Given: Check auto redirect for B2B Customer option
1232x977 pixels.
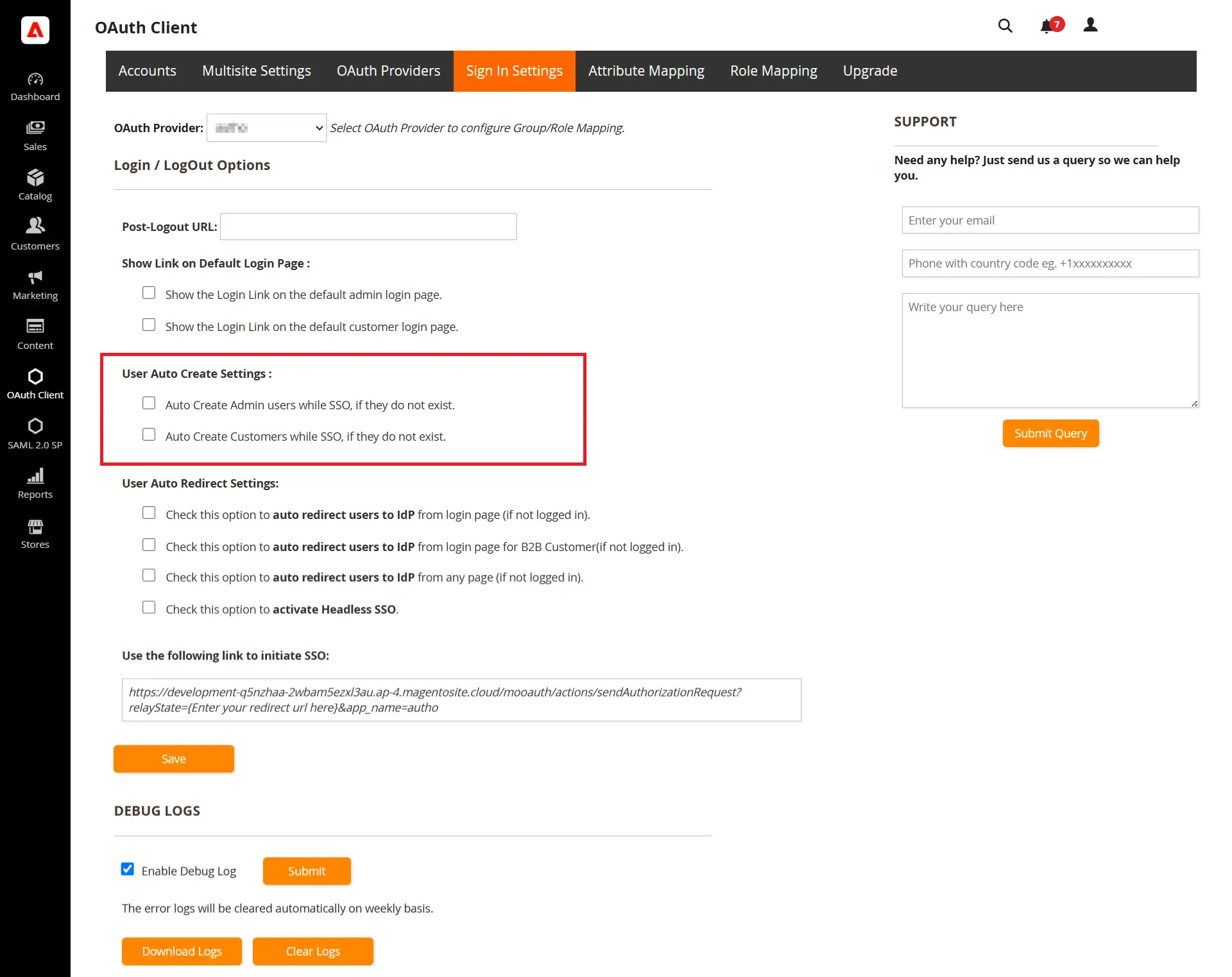Looking at the screenshot, I should click(149, 545).
